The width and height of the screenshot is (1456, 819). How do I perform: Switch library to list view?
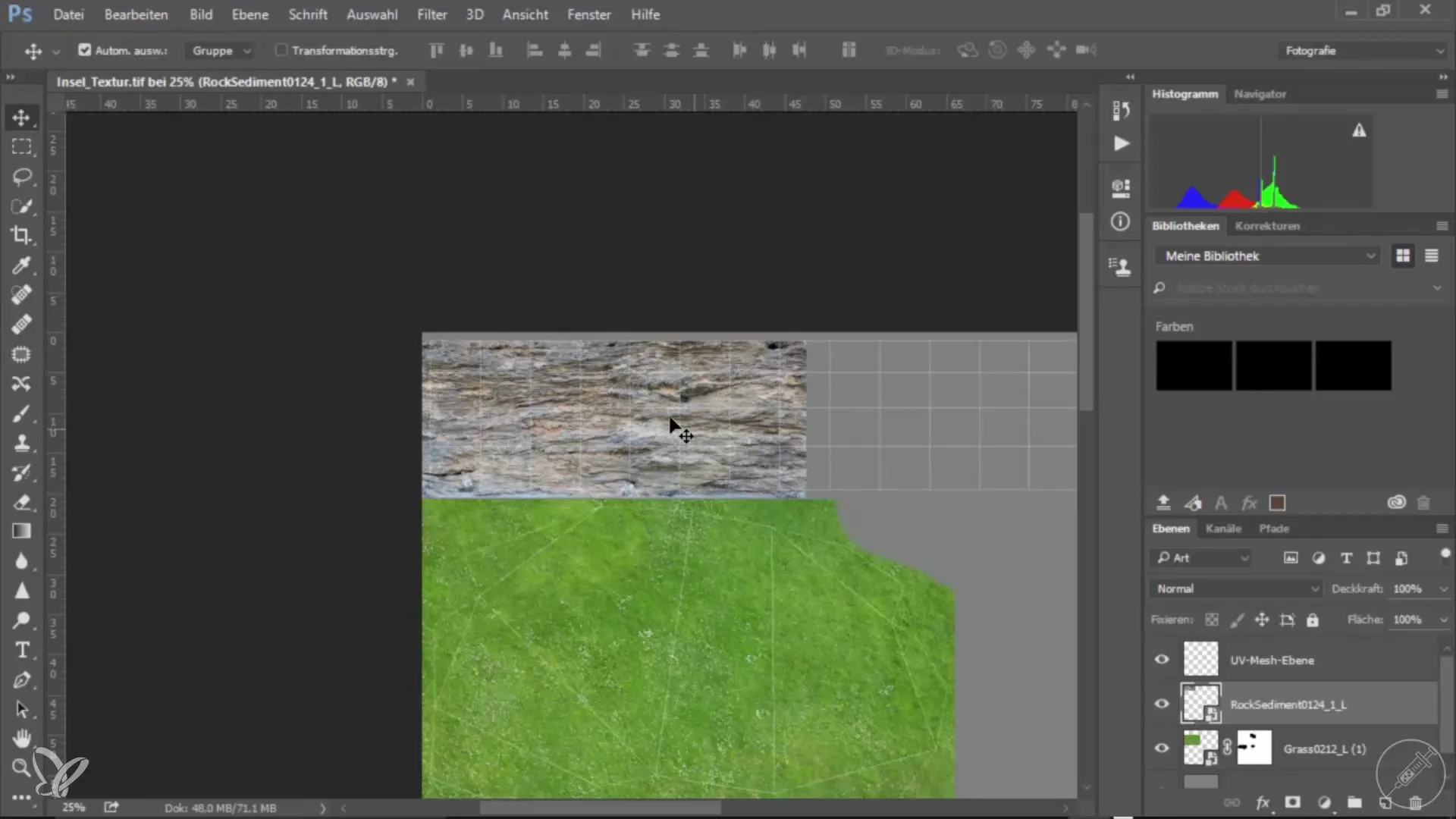(1432, 256)
